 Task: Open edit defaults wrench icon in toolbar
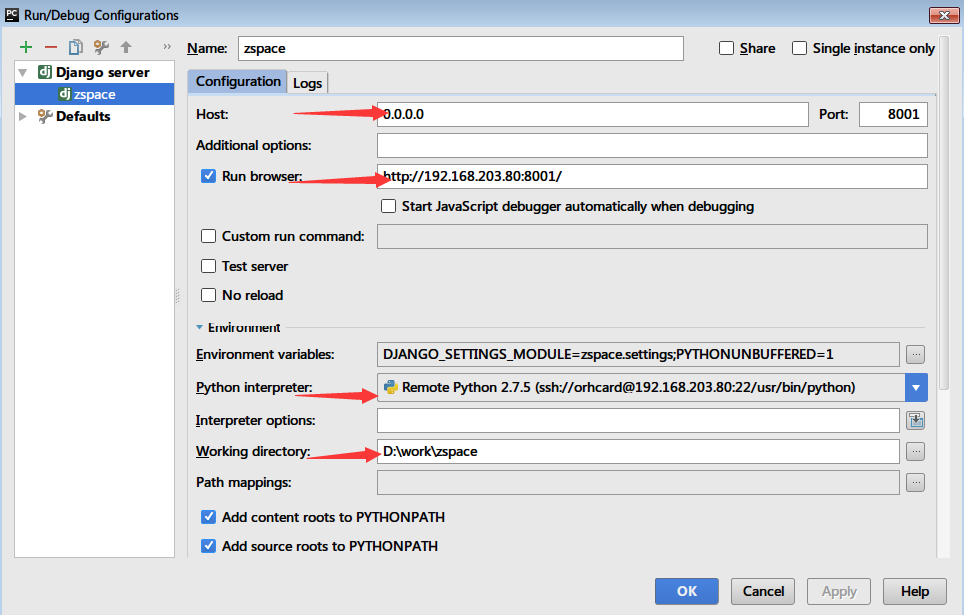pos(100,47)
